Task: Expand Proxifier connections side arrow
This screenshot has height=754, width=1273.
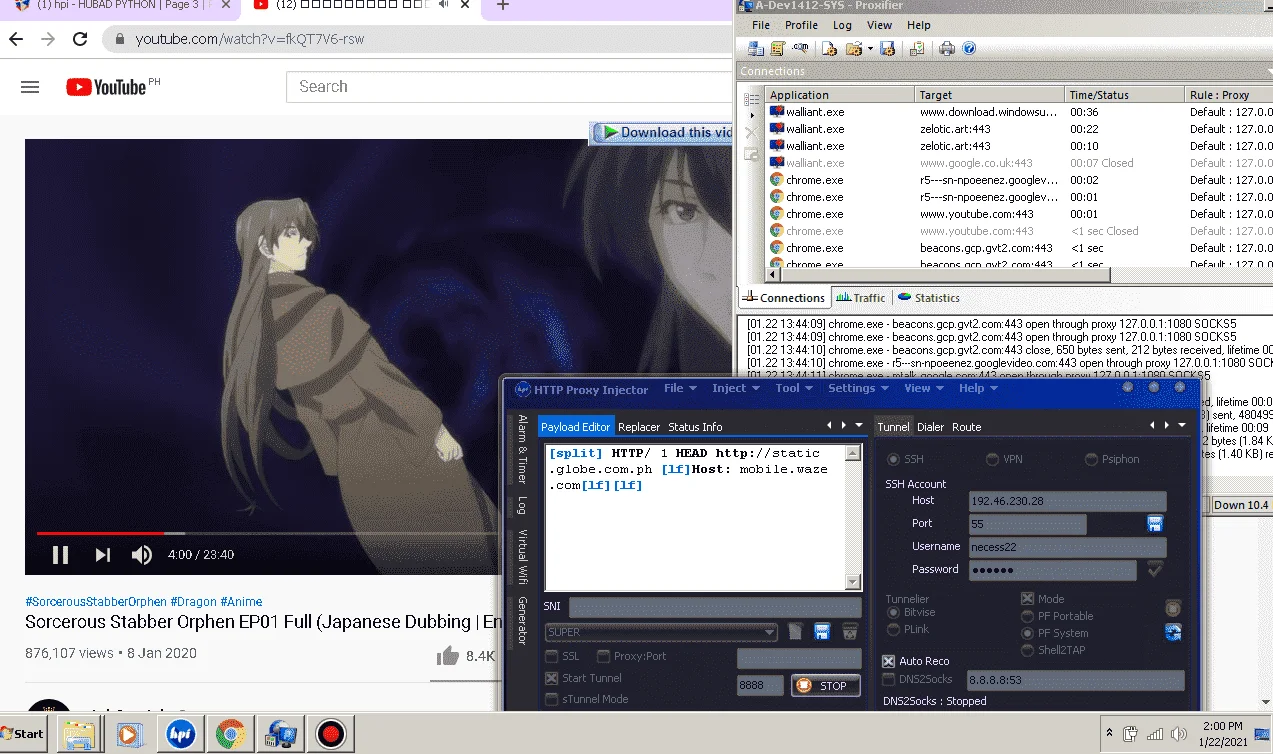Action: [752, 115]
